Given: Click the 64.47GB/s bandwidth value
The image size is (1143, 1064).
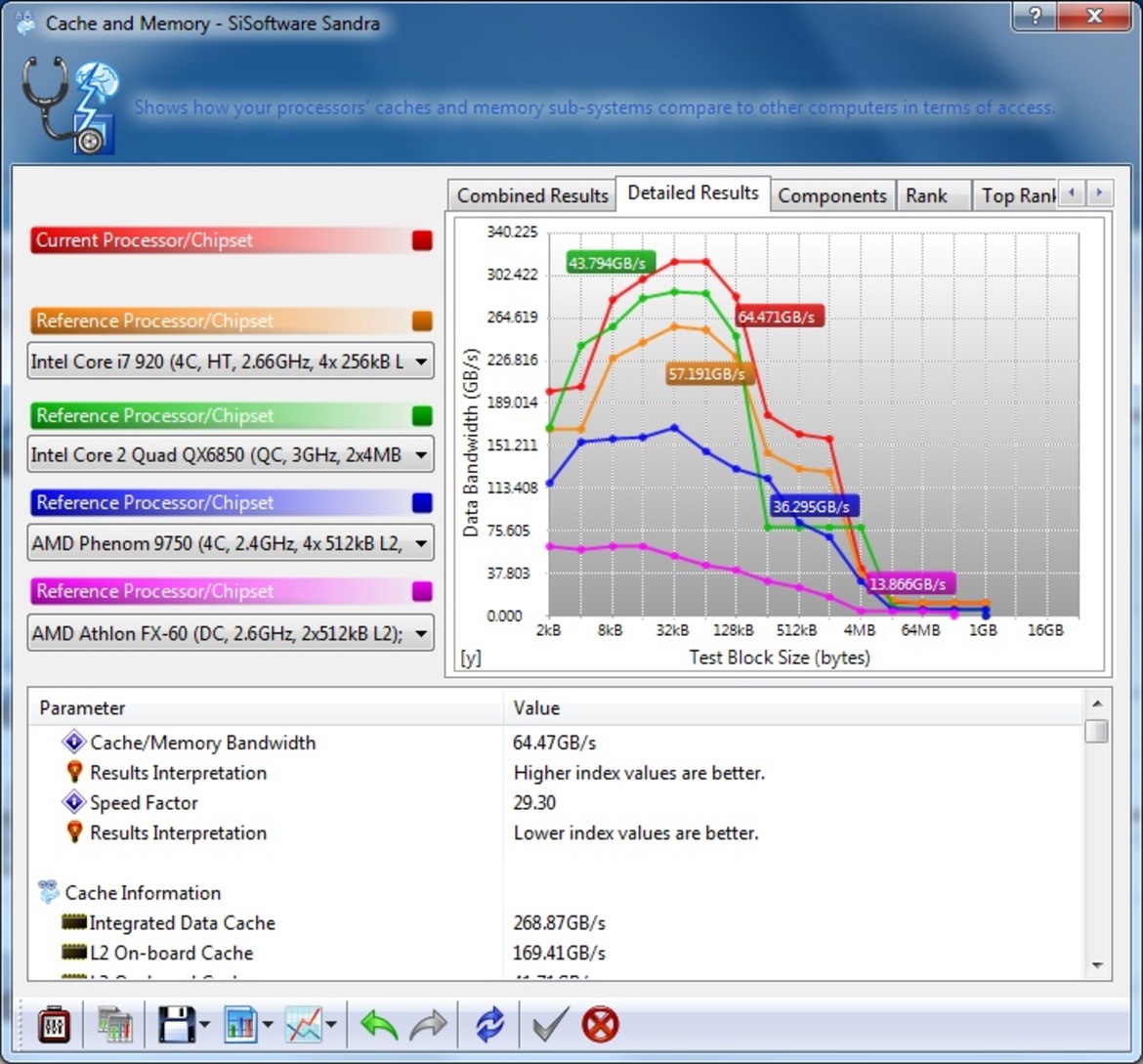Looking at the screenshot, I should tap(554, 743).
